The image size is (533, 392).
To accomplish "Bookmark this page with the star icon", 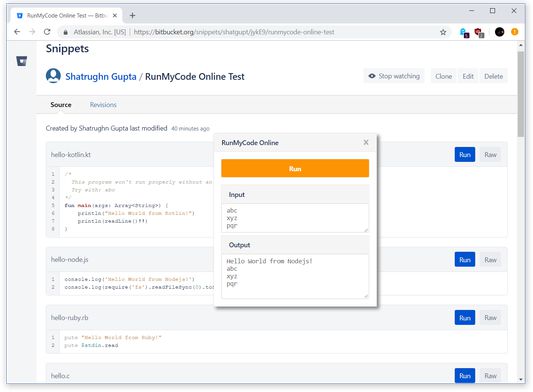I will pos(443,32).
